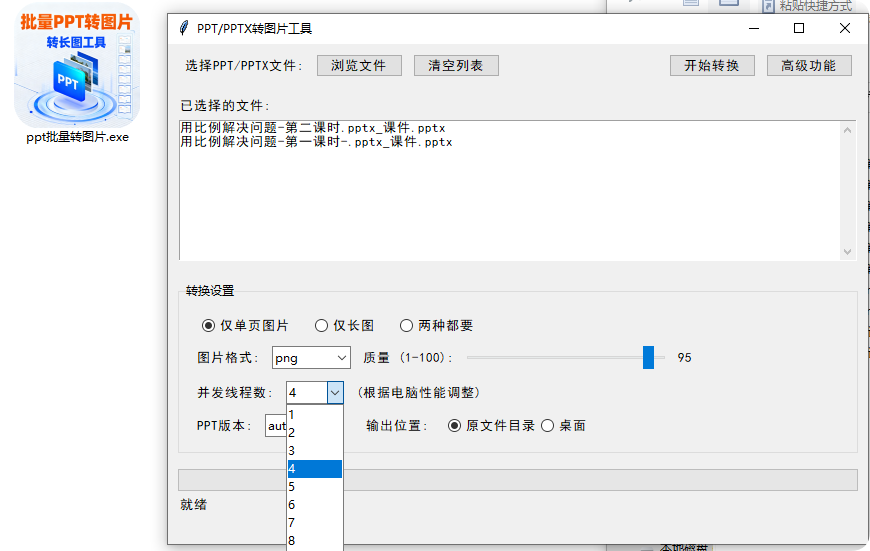
Task: Pick 1 from thread count list
Action: point(314,414)
